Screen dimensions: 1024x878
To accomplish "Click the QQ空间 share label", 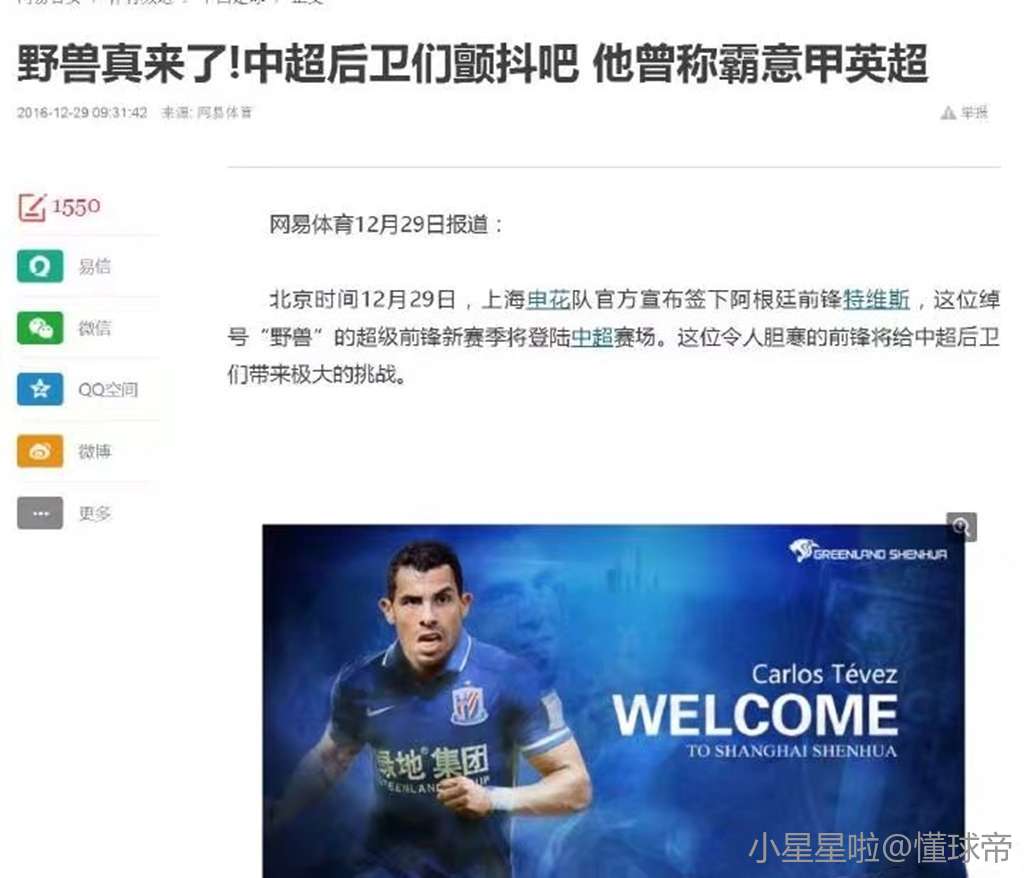I will click(x=108, y=390).
